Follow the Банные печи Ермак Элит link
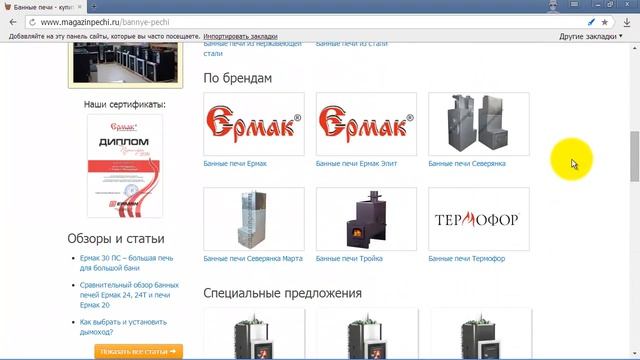 [356, 163]
